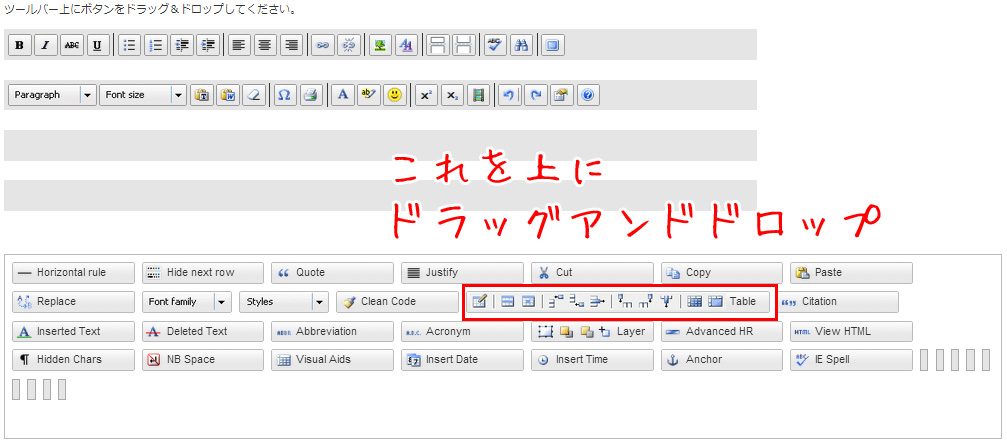Click the Clean Code button
This screenshot has width=1007, height=444.
coord(397,302)
